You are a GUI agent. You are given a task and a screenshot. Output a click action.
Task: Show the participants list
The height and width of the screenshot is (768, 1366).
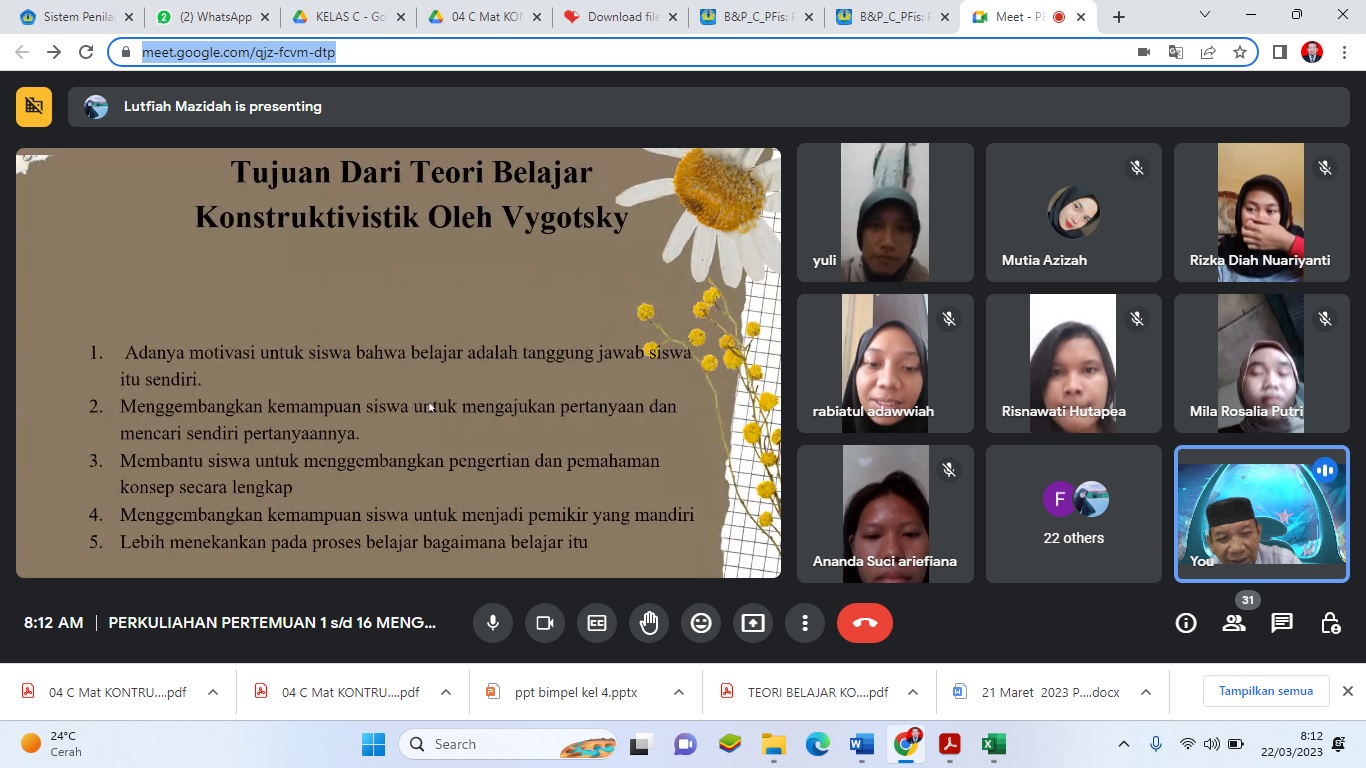pos(1234,623)
